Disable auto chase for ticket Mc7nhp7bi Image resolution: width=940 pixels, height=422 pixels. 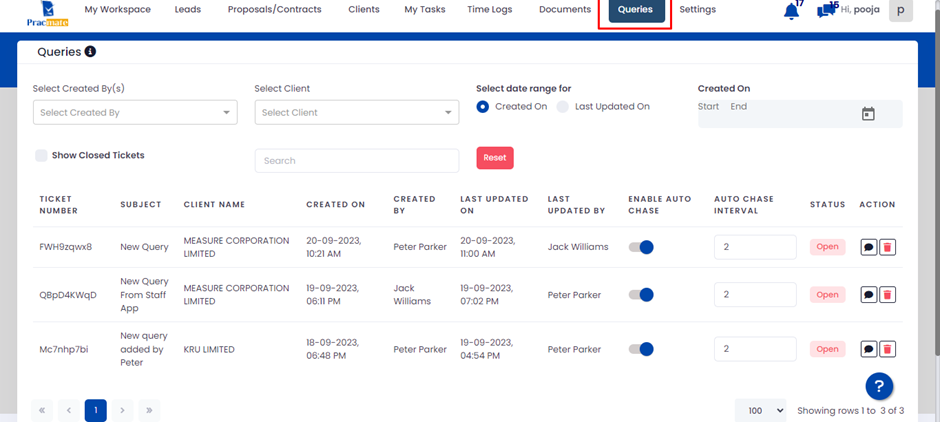click(x=641, y=349)
